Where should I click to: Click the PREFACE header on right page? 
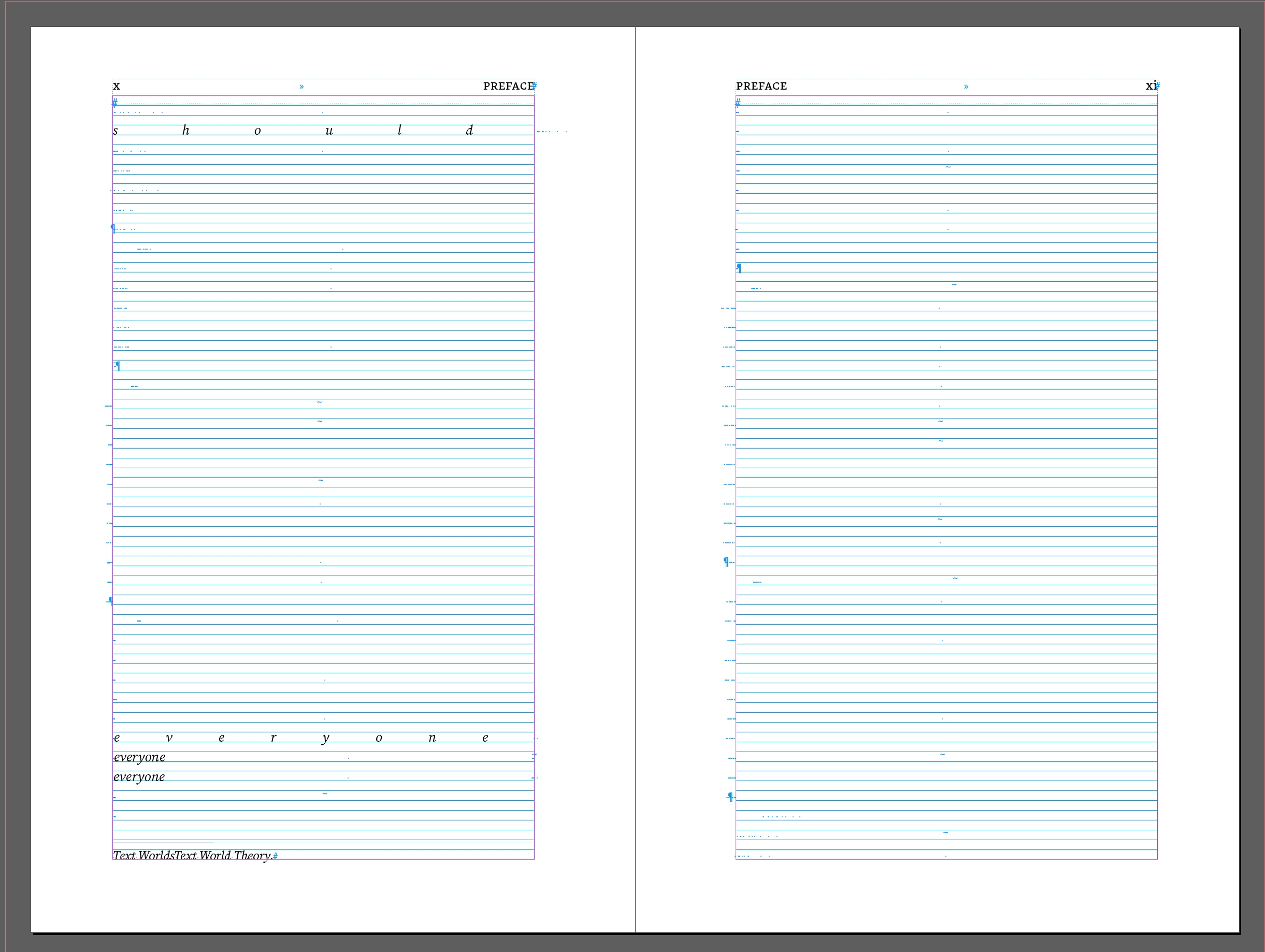(x=761, y=86)
